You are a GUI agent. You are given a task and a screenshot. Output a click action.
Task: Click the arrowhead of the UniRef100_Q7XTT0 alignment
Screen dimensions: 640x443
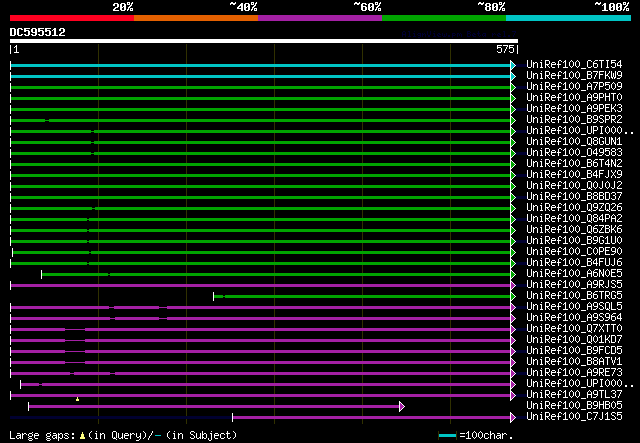pos(514,329)
